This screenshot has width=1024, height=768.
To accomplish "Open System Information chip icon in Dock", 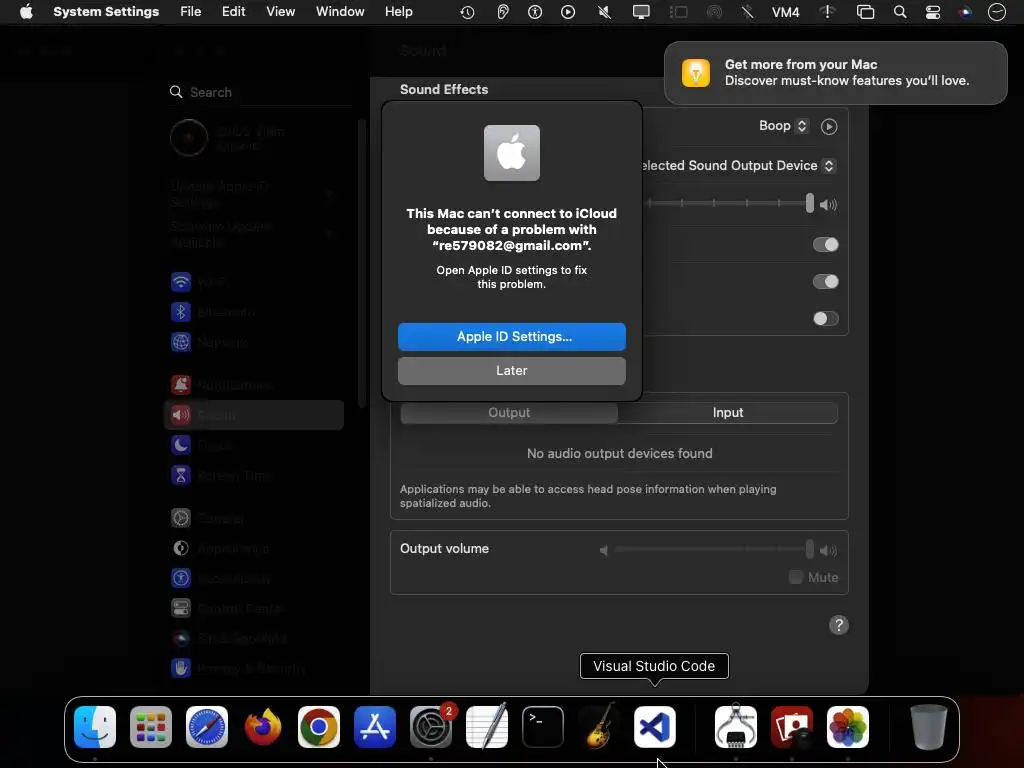I will point(736,727).
